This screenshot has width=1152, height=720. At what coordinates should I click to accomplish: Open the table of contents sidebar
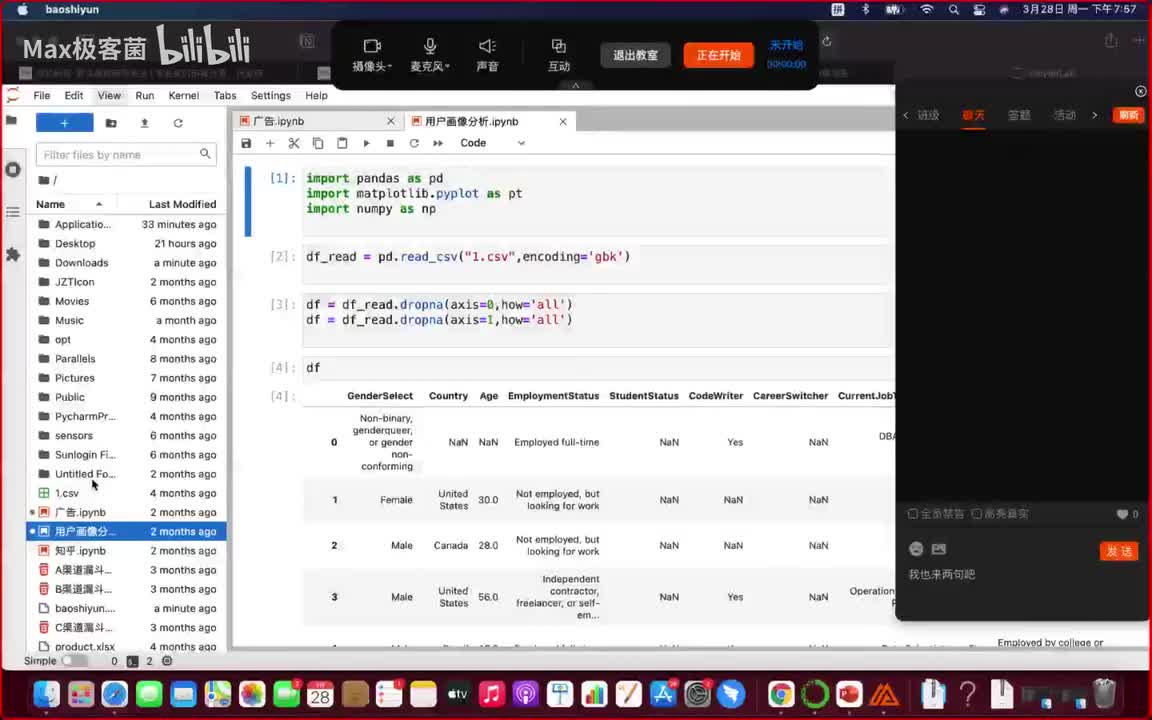click(x=12, y=212)
